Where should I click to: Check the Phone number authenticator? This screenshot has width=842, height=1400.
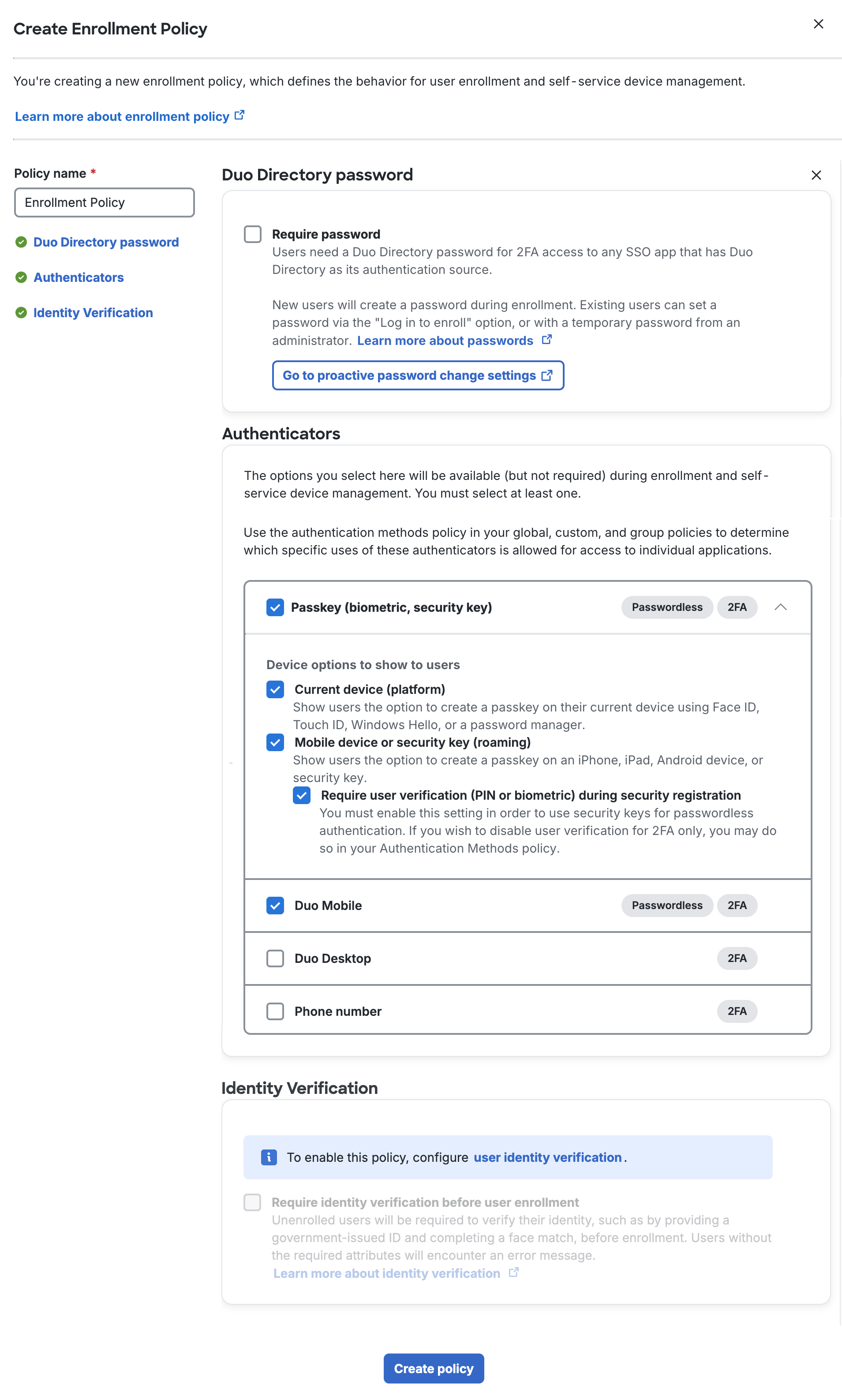coord(275,1011)
